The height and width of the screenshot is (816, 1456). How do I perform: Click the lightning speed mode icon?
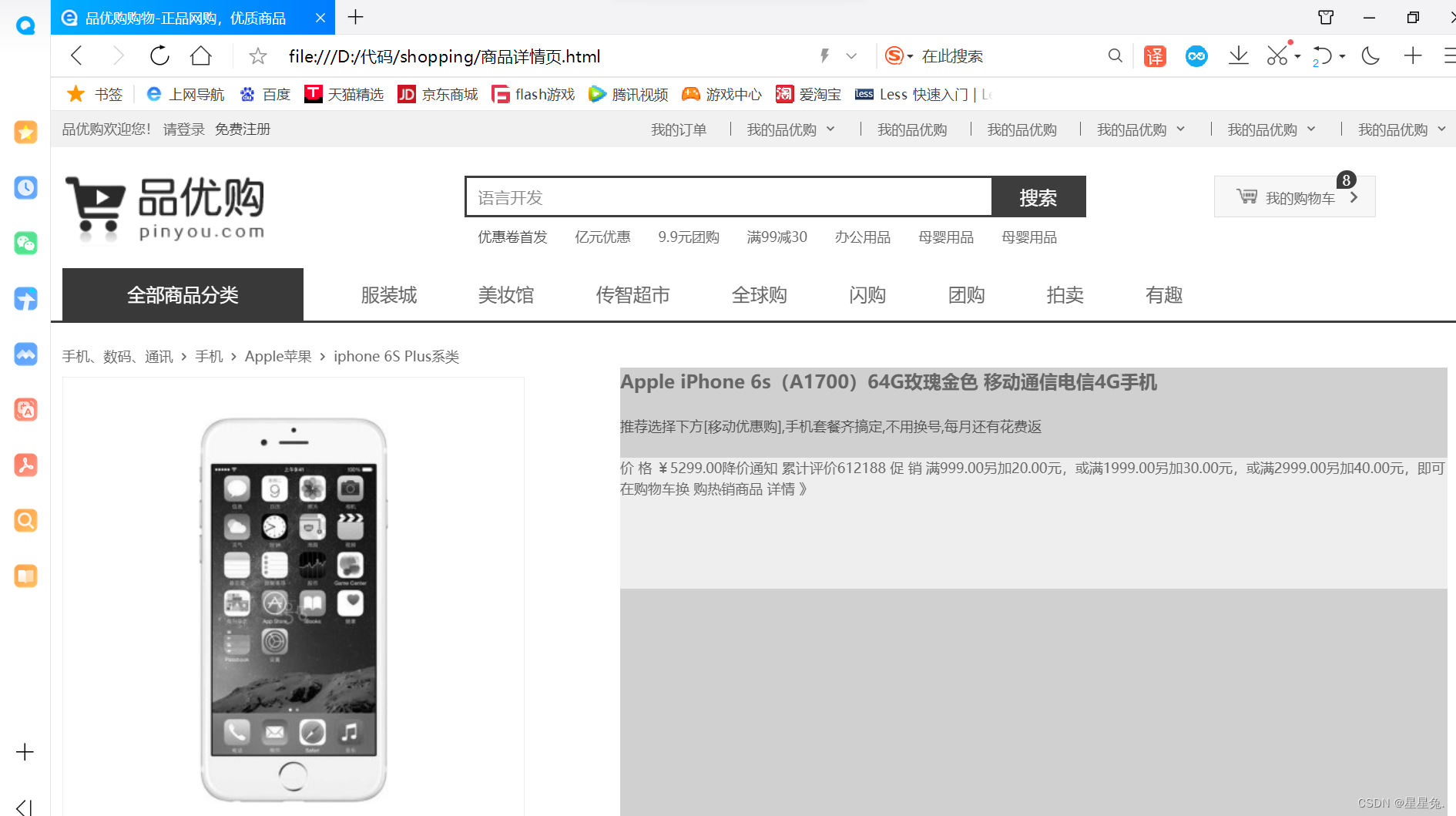click(824, 55)
